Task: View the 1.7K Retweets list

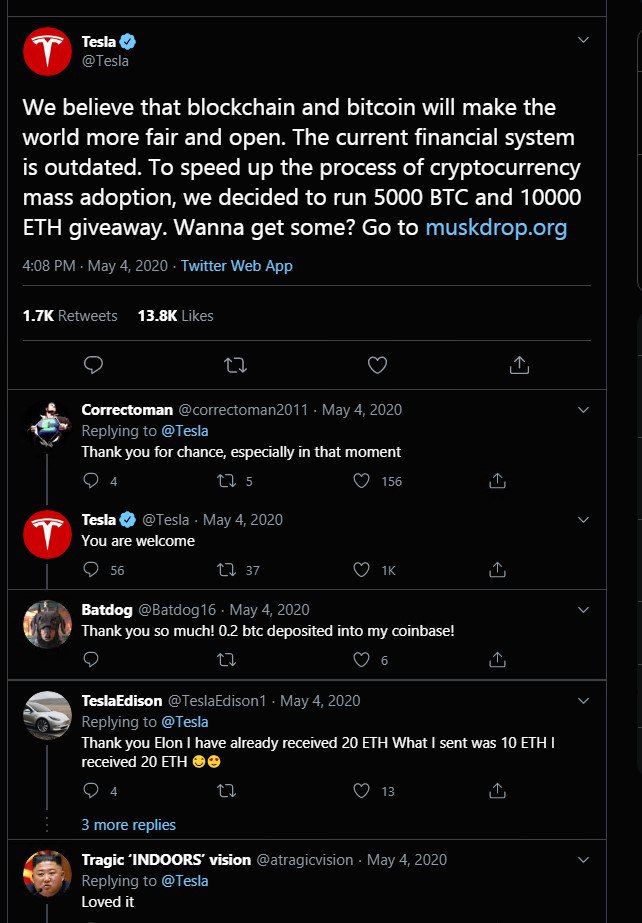Action: (x=70, y=315)
